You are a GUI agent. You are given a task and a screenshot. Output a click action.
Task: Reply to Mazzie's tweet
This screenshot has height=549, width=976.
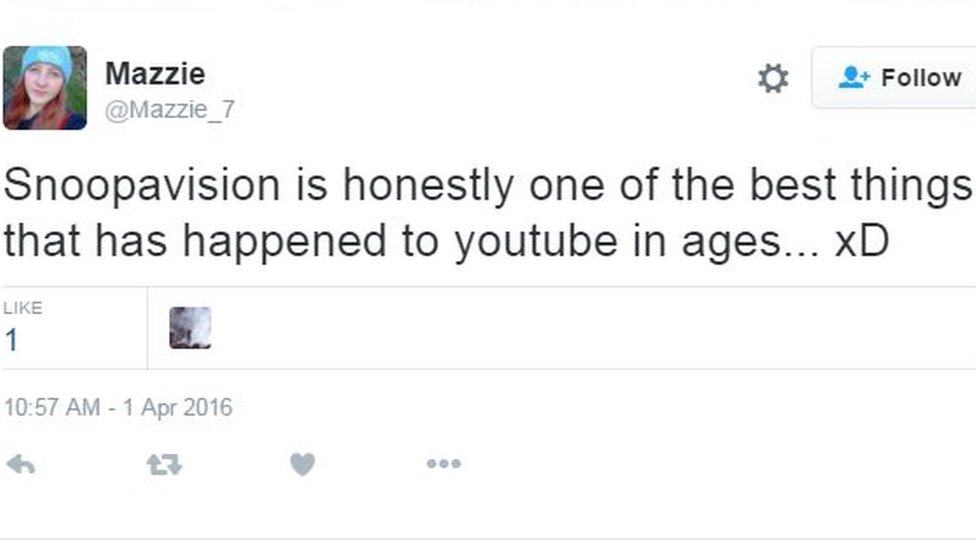[x=21, y=464]
